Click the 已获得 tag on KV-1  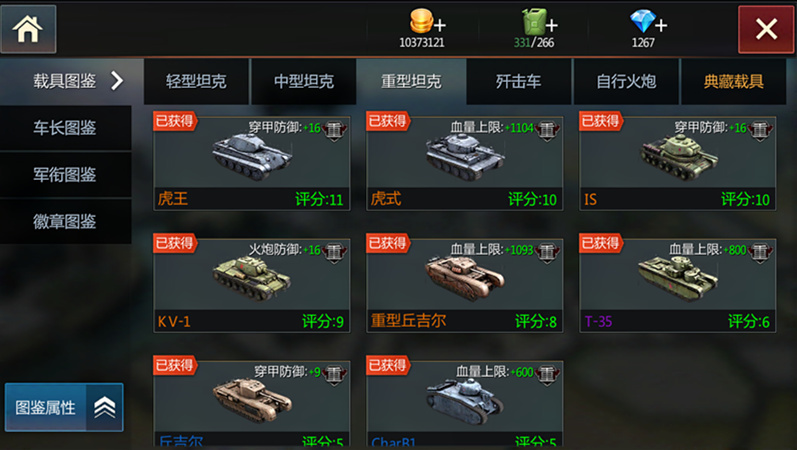point(175,244)
